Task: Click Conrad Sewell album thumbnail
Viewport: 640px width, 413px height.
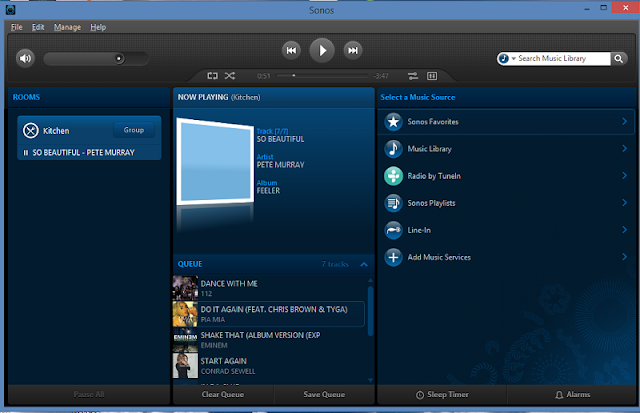Action: click(x=185, y=366)
